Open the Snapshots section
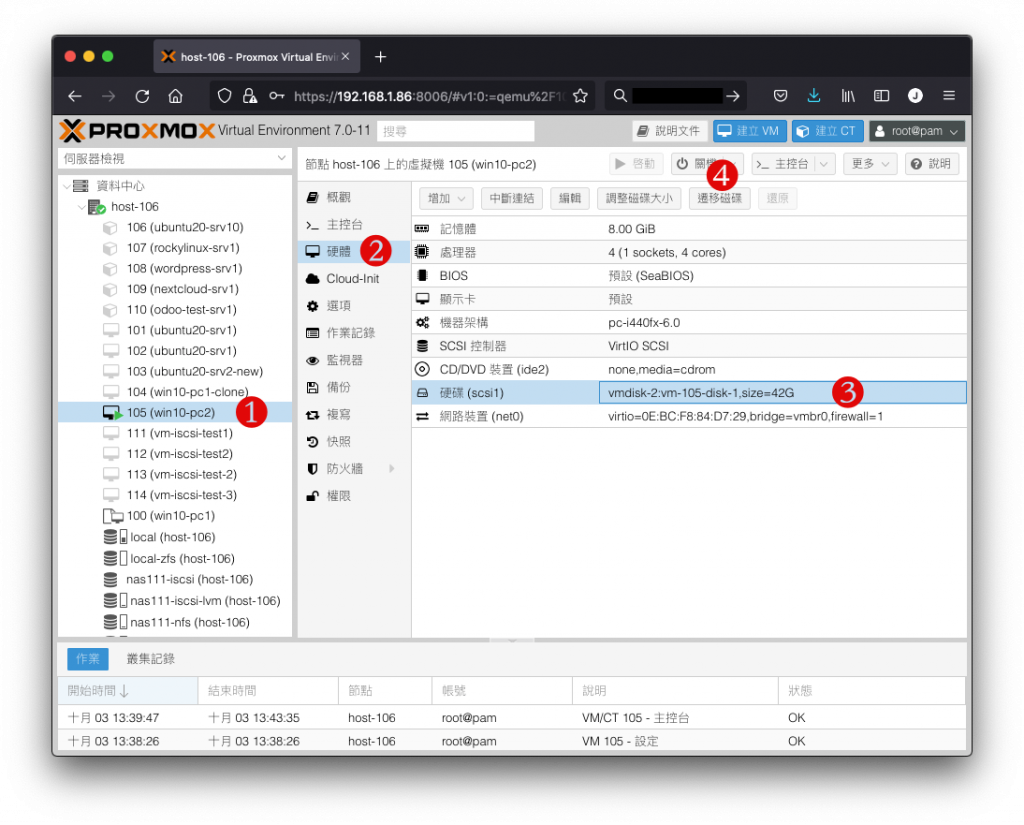The height and width of the screenshot is (825, 1024). point(354,442)
